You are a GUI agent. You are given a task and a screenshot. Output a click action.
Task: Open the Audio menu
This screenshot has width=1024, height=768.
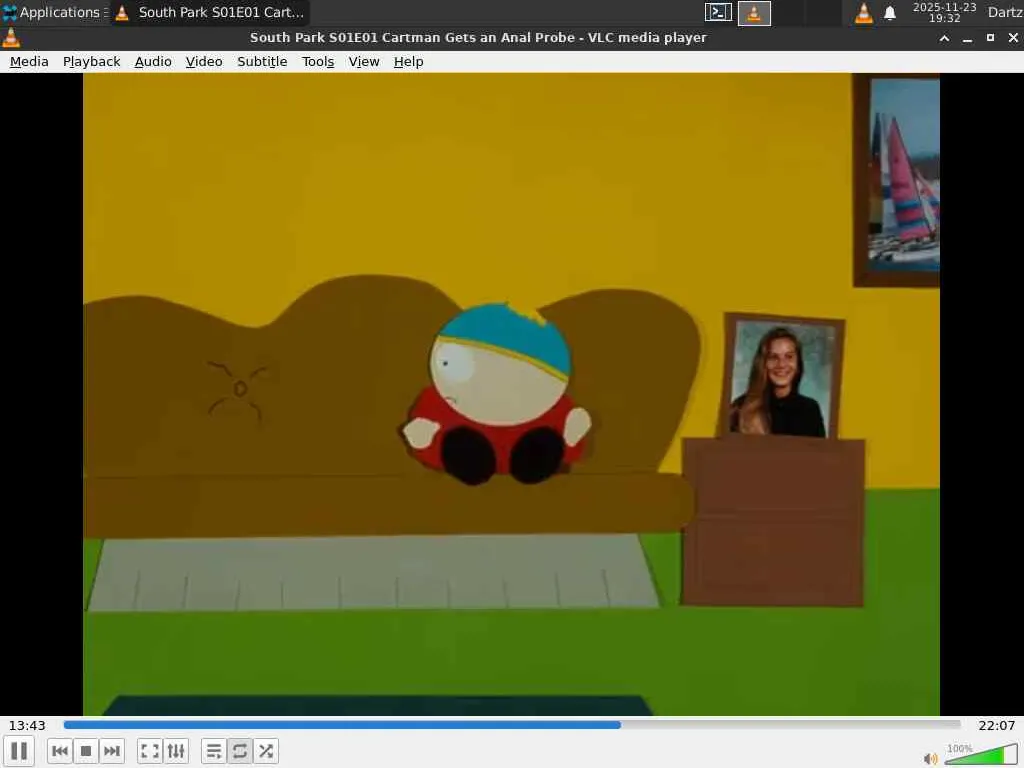153,61
